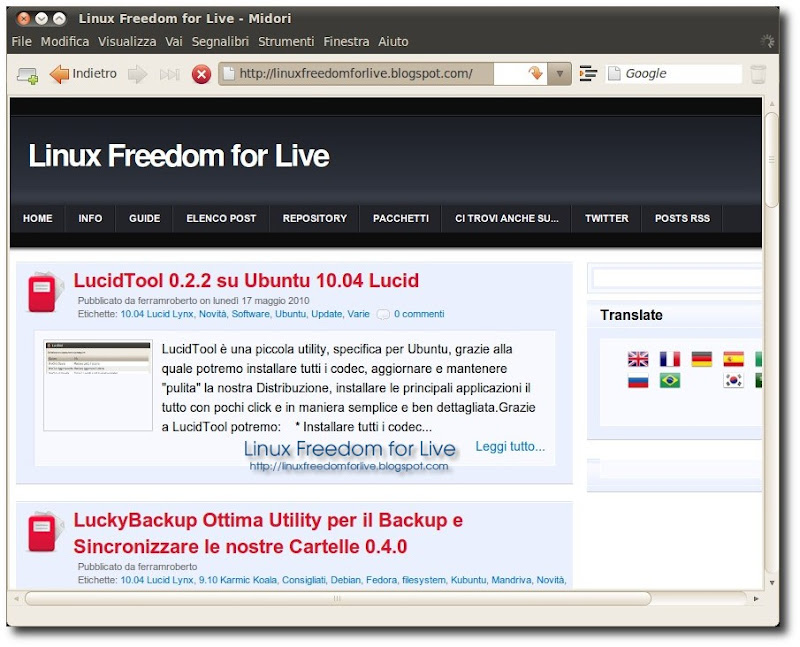The width and height of the screenshot is (800, 647).
Task: Click the 9.10 Karmic Koala label link
Action: (237, 580)
